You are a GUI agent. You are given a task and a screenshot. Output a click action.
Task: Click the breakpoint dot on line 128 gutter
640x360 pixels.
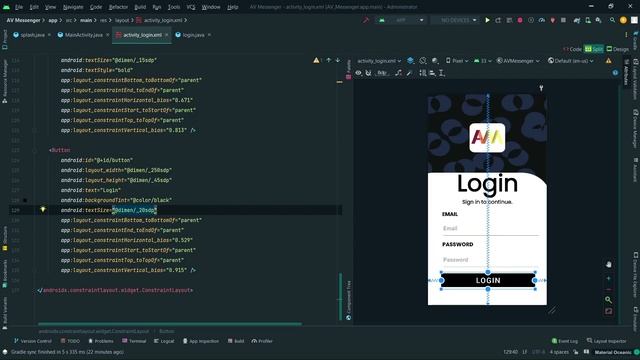pos(25,200)
